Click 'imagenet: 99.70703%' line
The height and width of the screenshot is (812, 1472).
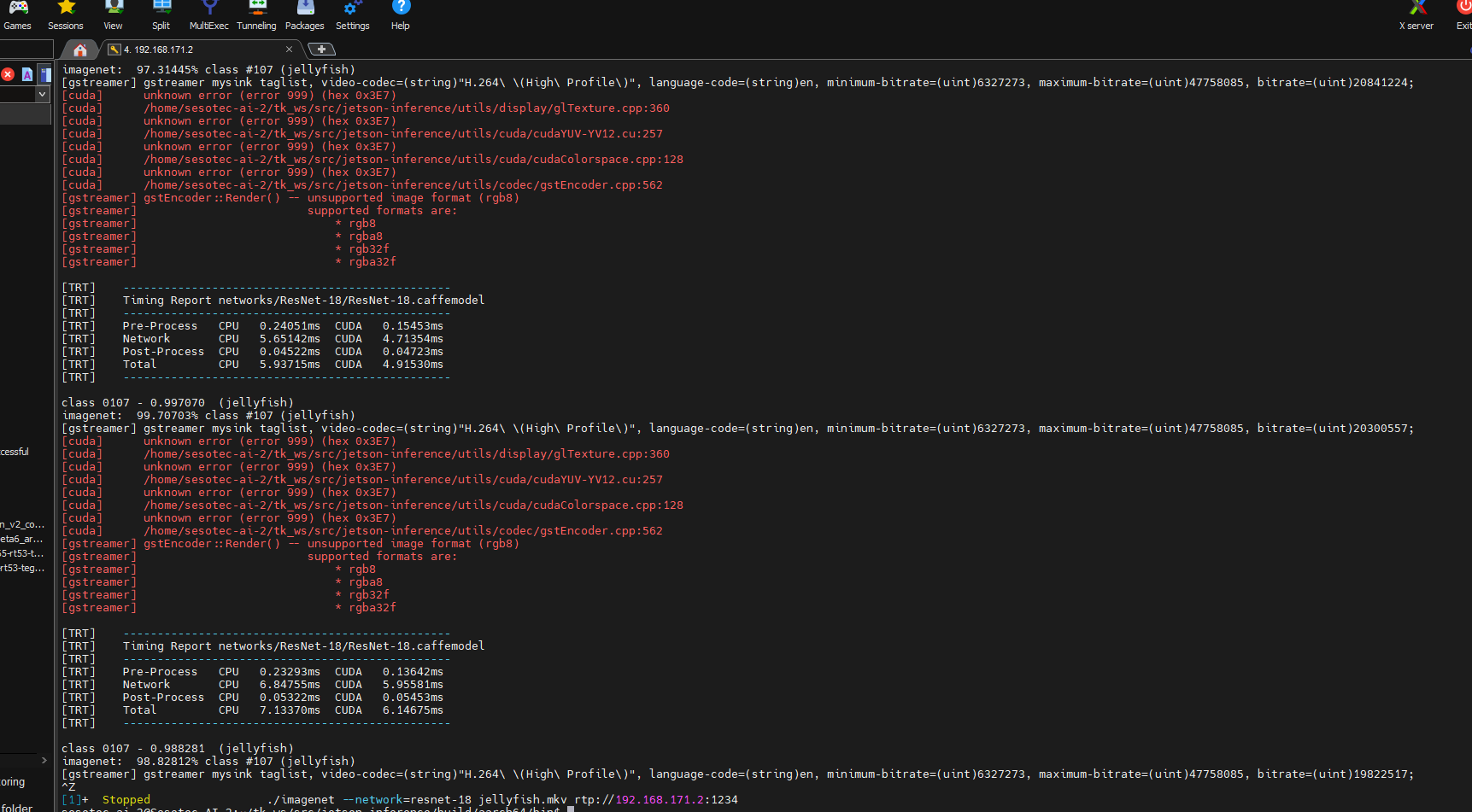208,416
